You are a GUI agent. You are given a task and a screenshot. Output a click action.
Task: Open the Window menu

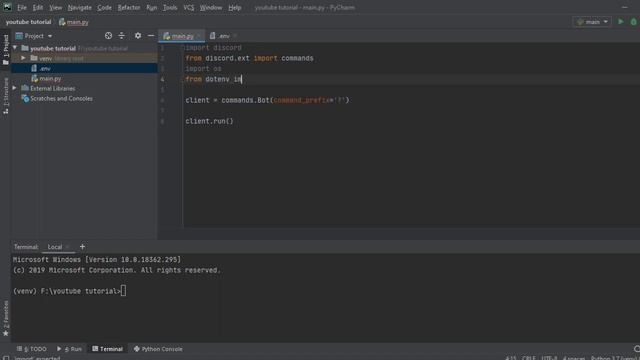tap(211, 7)
